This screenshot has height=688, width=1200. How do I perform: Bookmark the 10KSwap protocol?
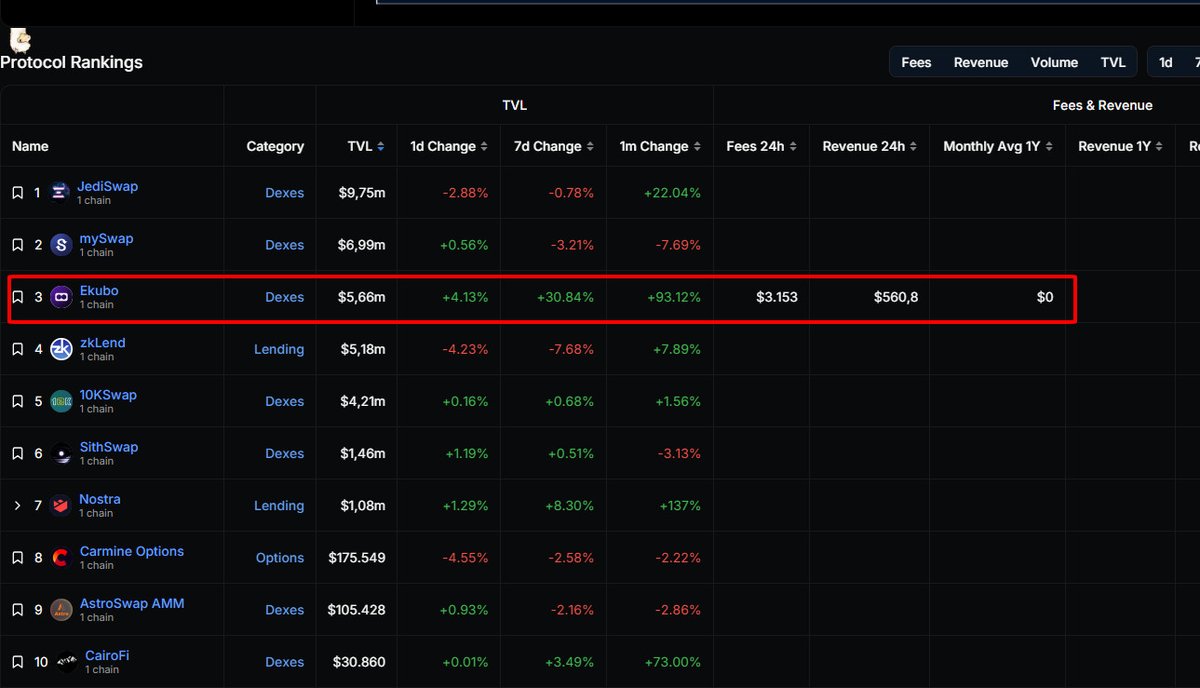pos(17,401)
